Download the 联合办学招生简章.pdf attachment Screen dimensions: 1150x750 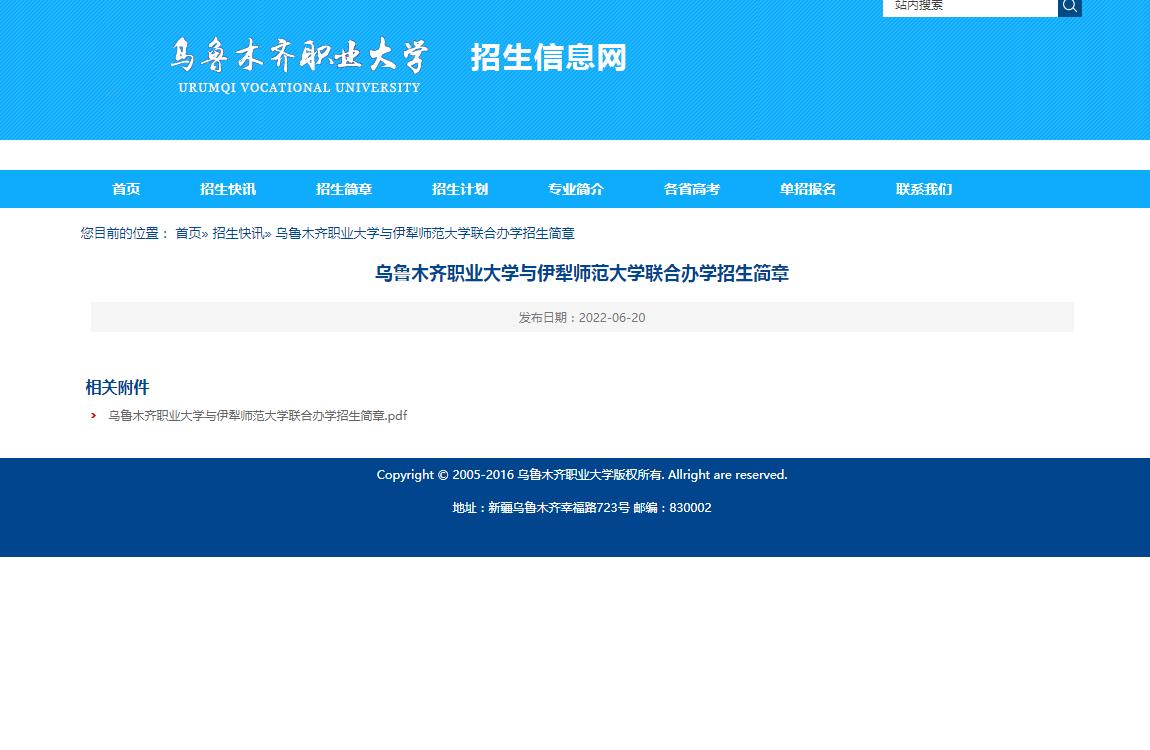click(257, 416)
